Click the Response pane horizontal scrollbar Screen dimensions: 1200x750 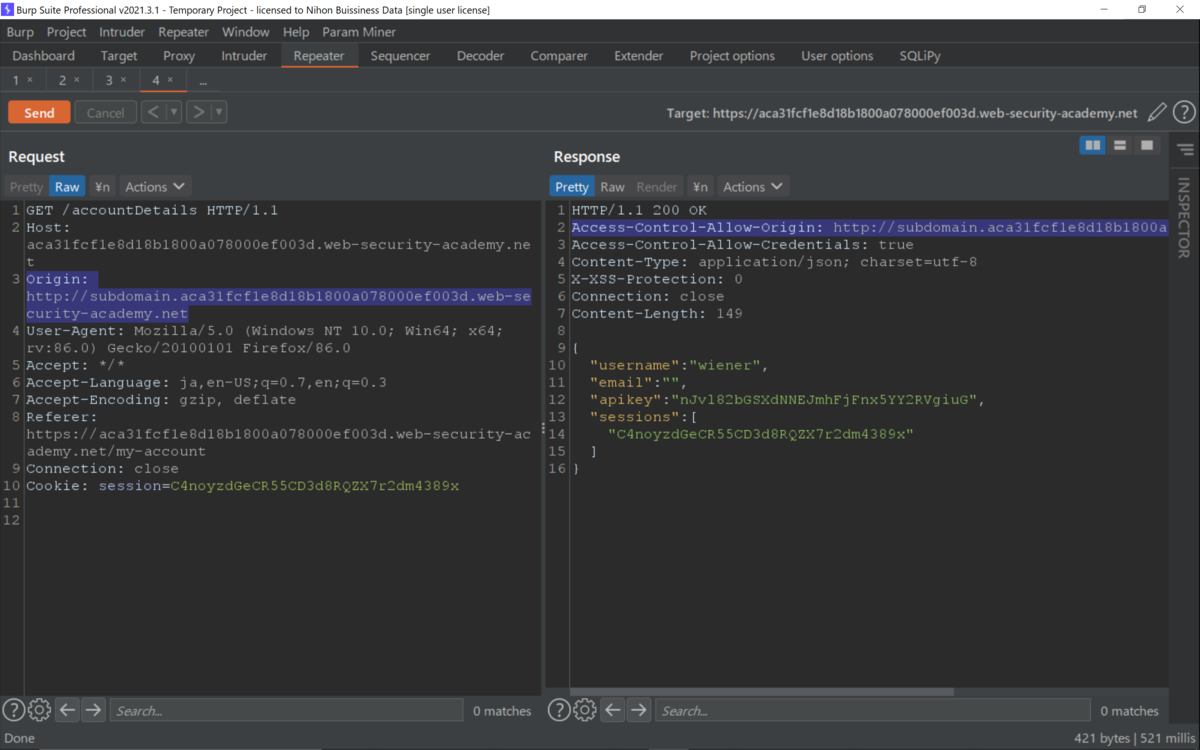point(762,692)
